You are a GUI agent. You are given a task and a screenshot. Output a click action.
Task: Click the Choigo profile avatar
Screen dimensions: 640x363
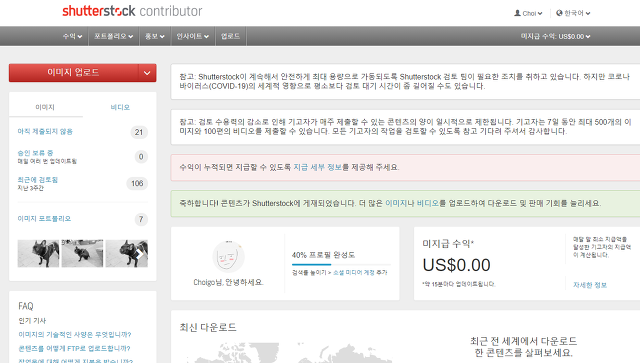click(229, 256)
